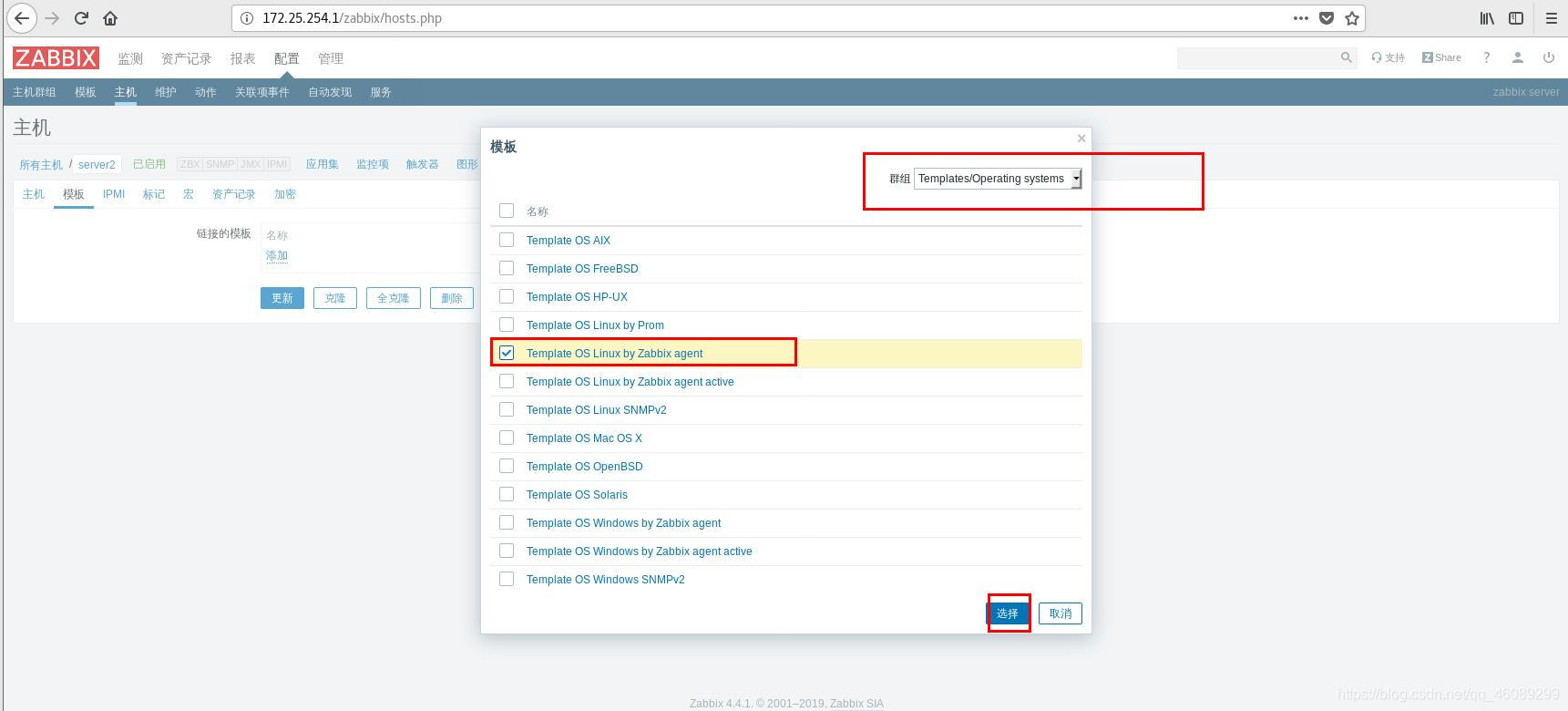
Task: Open Template OS Solaris link
Action: 577,495
